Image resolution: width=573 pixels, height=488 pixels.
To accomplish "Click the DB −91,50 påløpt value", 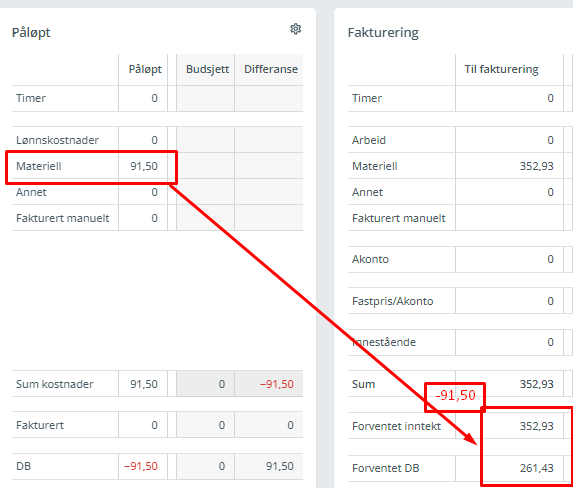I will (141, 466).
